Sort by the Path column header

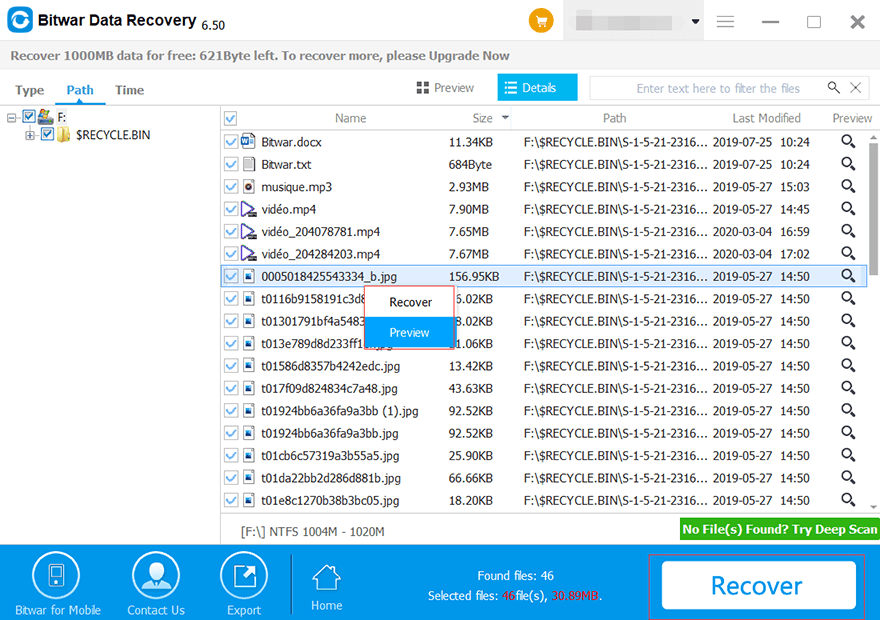[614, 118]
